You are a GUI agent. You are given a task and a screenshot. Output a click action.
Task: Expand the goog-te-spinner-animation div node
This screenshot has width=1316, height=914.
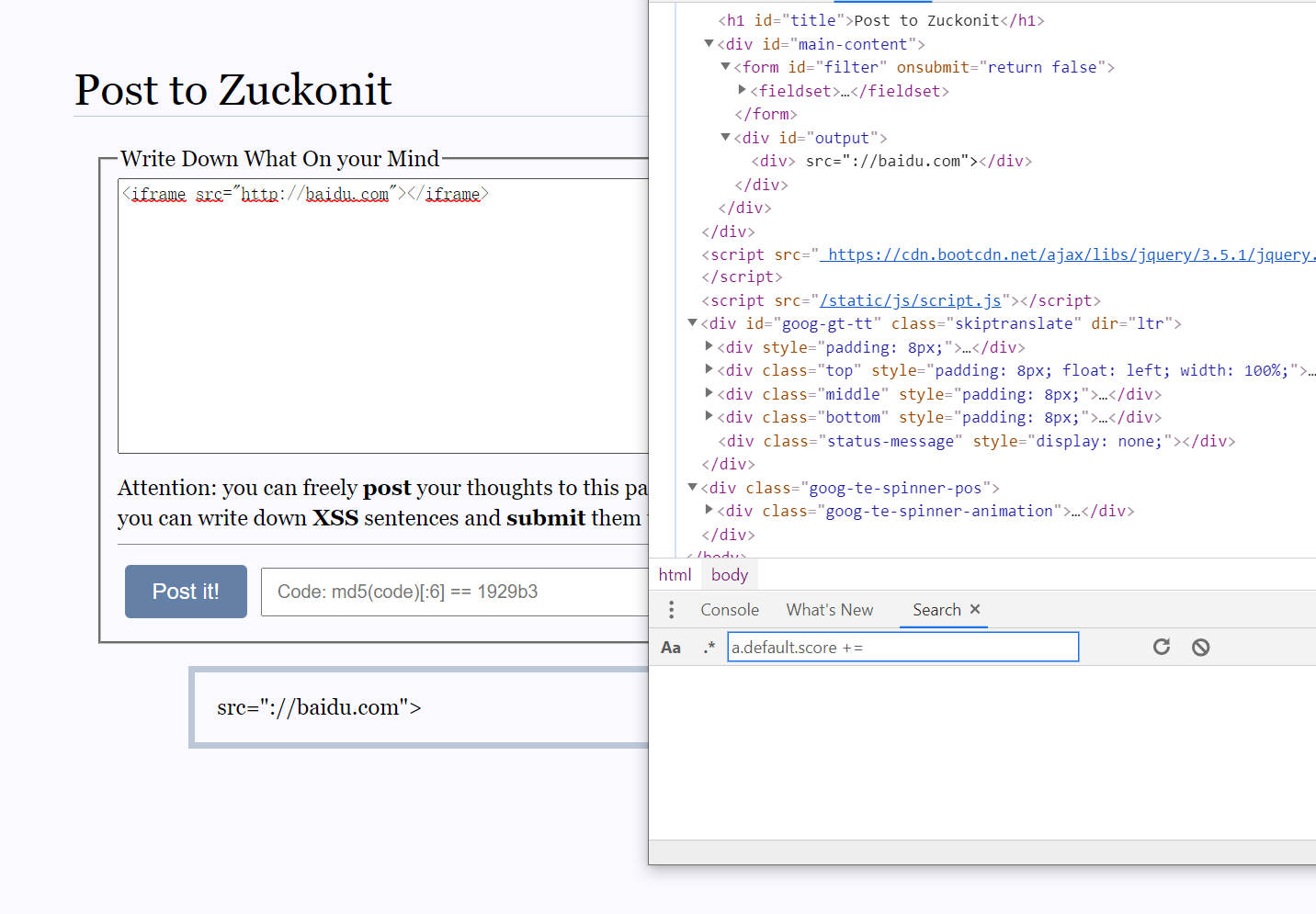point(709,510)
